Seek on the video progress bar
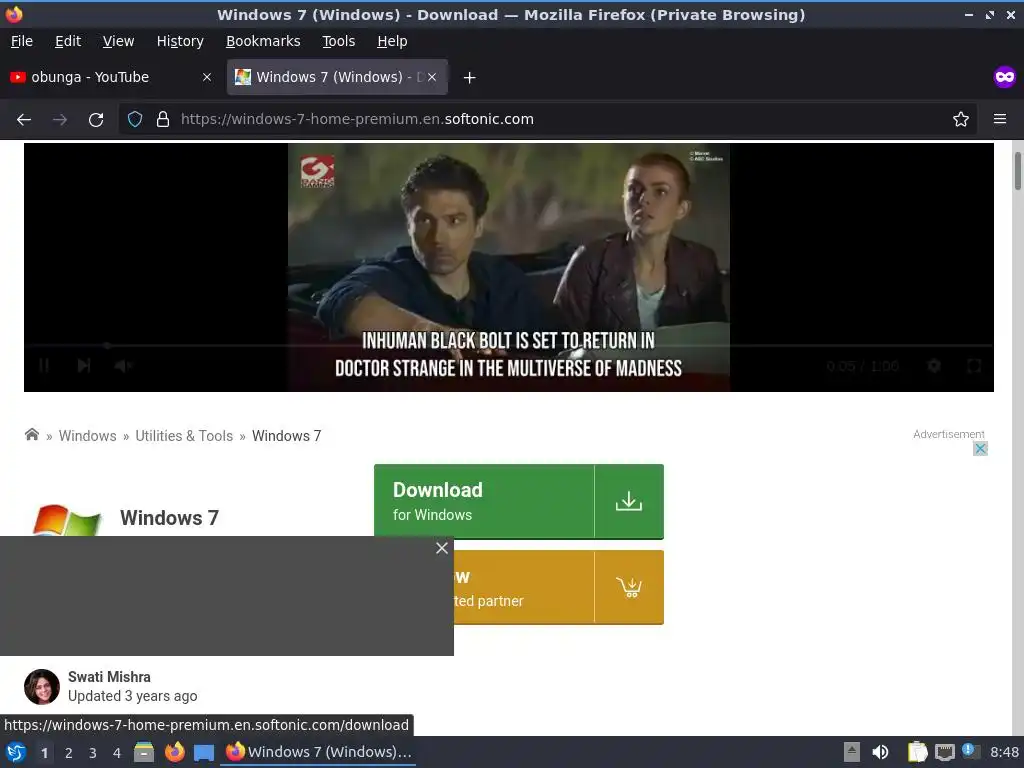Image resolution: width=1024 pixels, height=768 pixels. [509, 345]
